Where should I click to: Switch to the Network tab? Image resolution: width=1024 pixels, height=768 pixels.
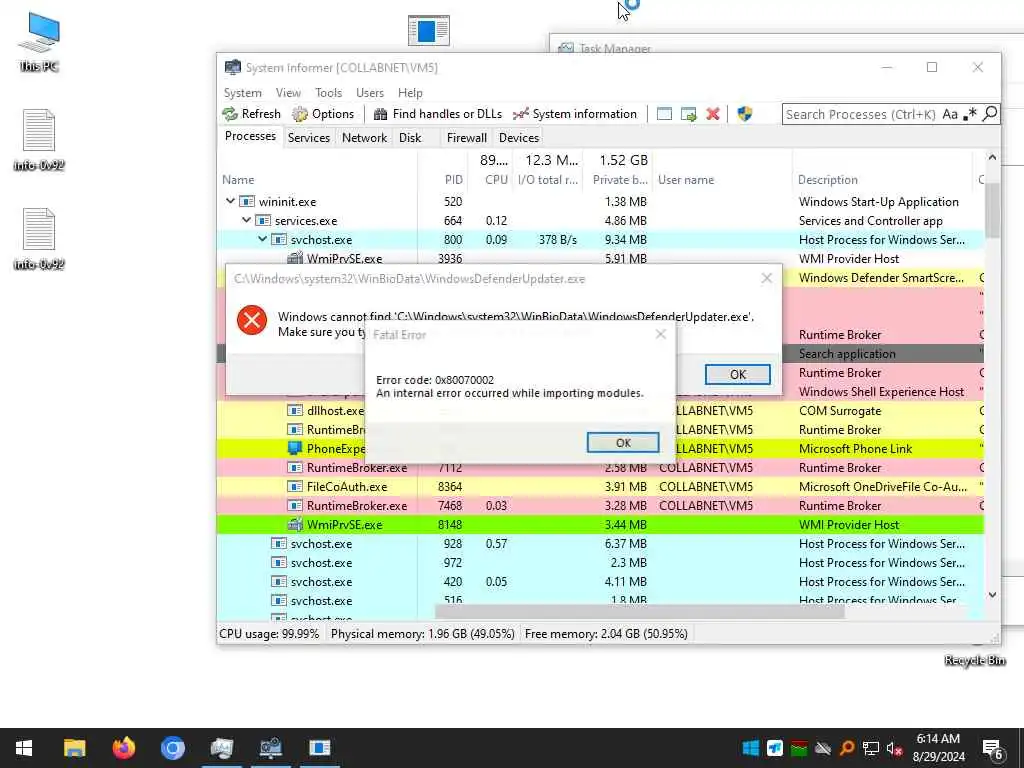[x=364, y=138]
